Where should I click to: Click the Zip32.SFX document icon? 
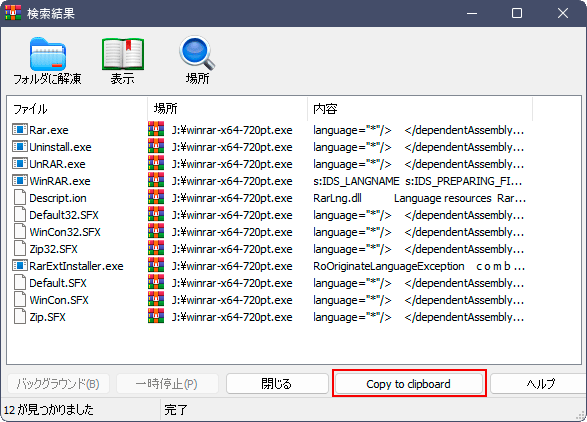20,249
